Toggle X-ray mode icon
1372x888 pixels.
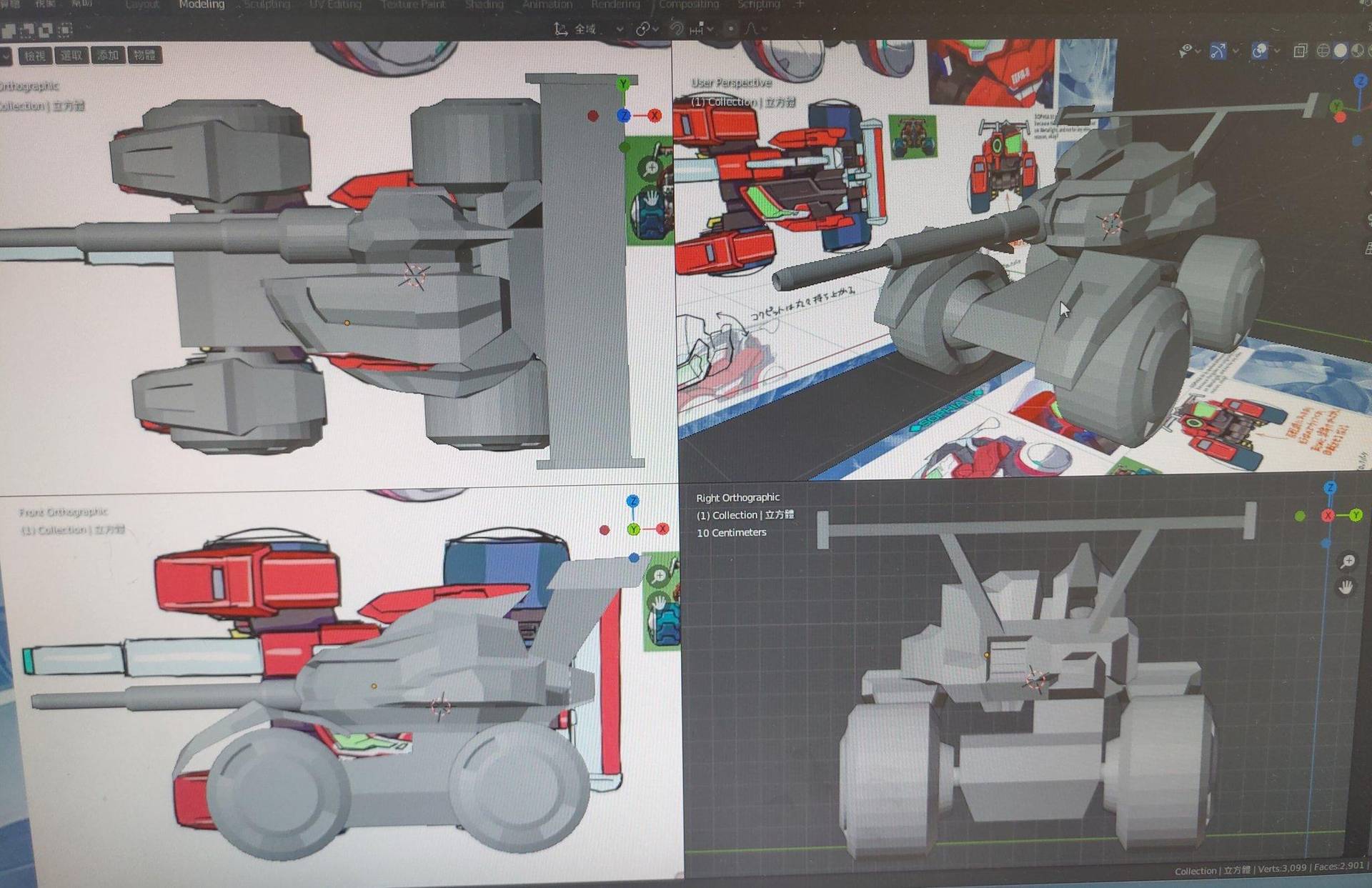[x=1301, y=51]
